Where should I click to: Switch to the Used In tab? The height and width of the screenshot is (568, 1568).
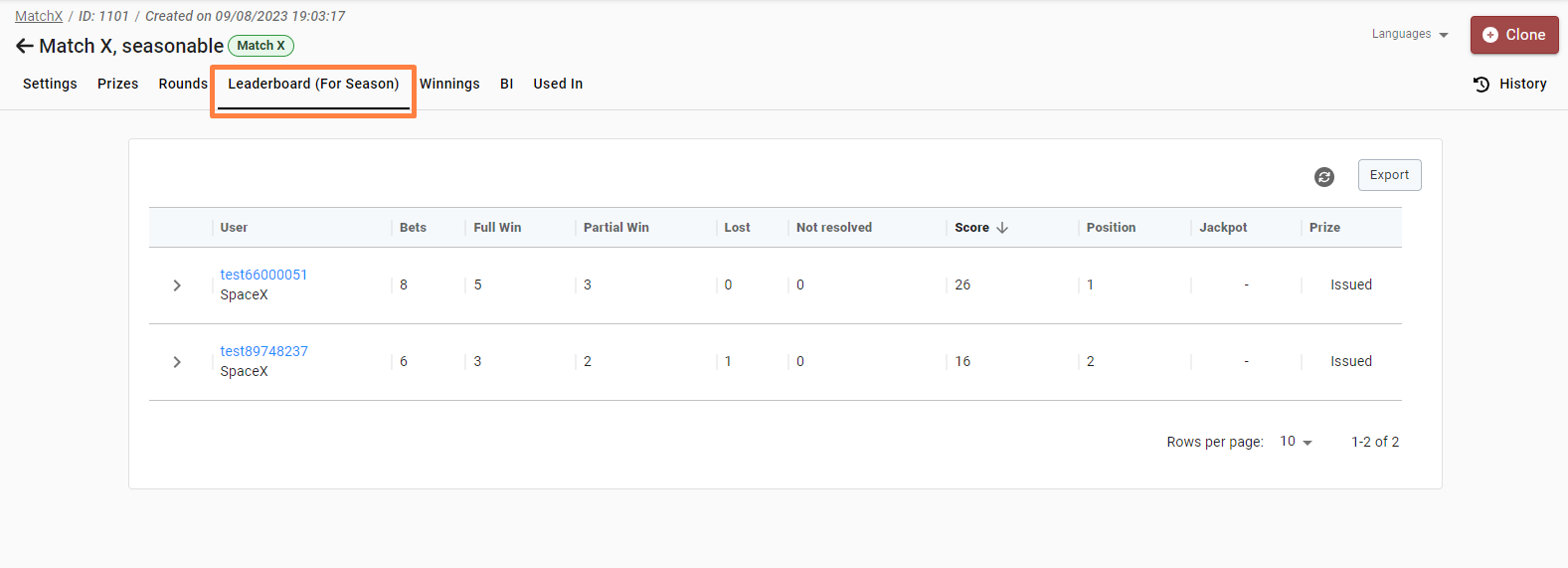(558, 85)
